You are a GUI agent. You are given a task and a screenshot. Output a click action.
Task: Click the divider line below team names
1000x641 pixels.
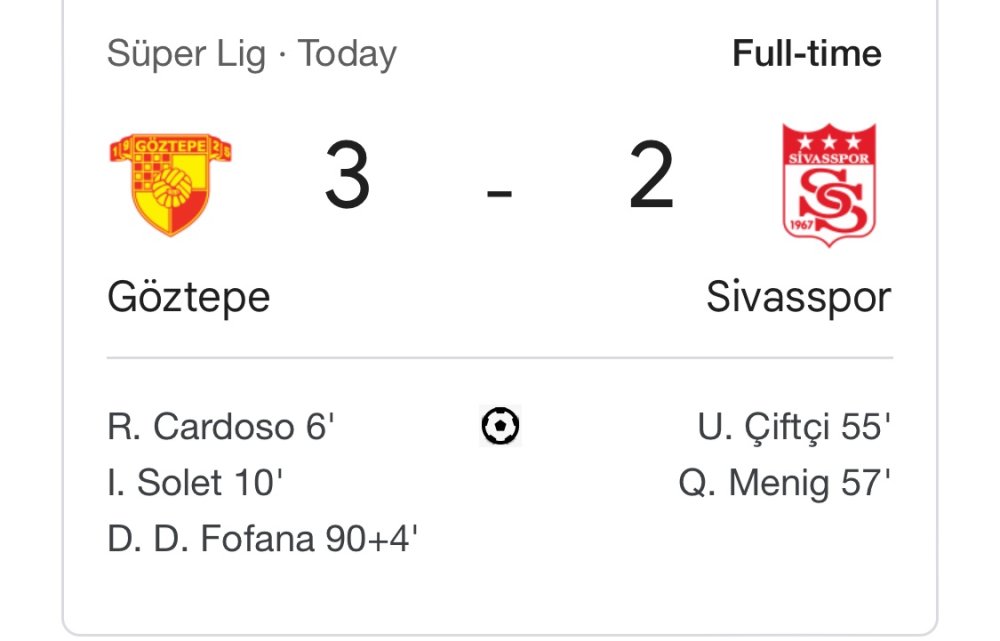[500, 357]
